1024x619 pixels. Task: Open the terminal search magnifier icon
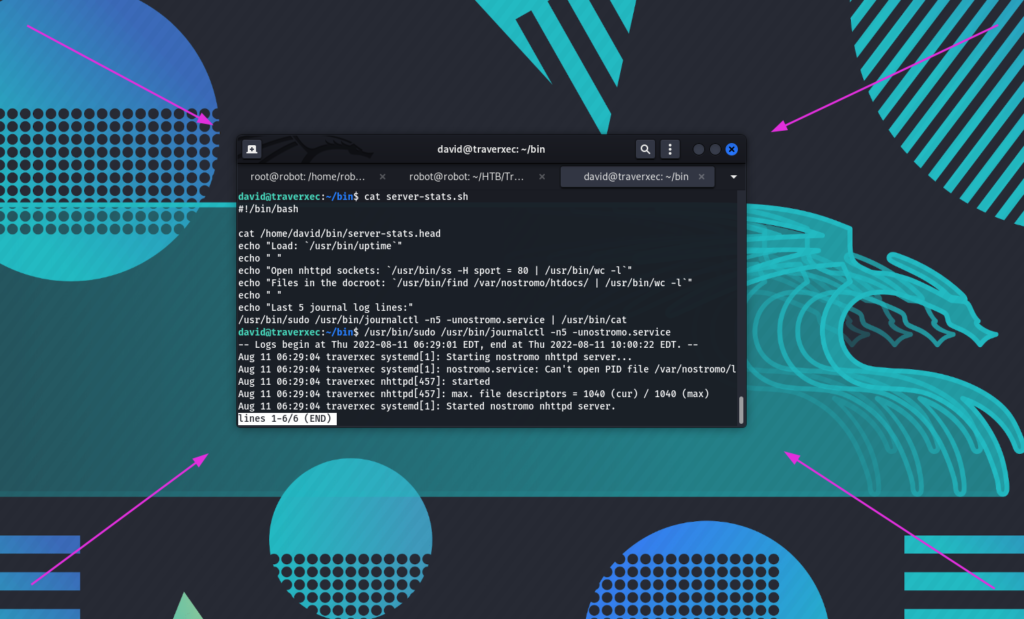646,149
